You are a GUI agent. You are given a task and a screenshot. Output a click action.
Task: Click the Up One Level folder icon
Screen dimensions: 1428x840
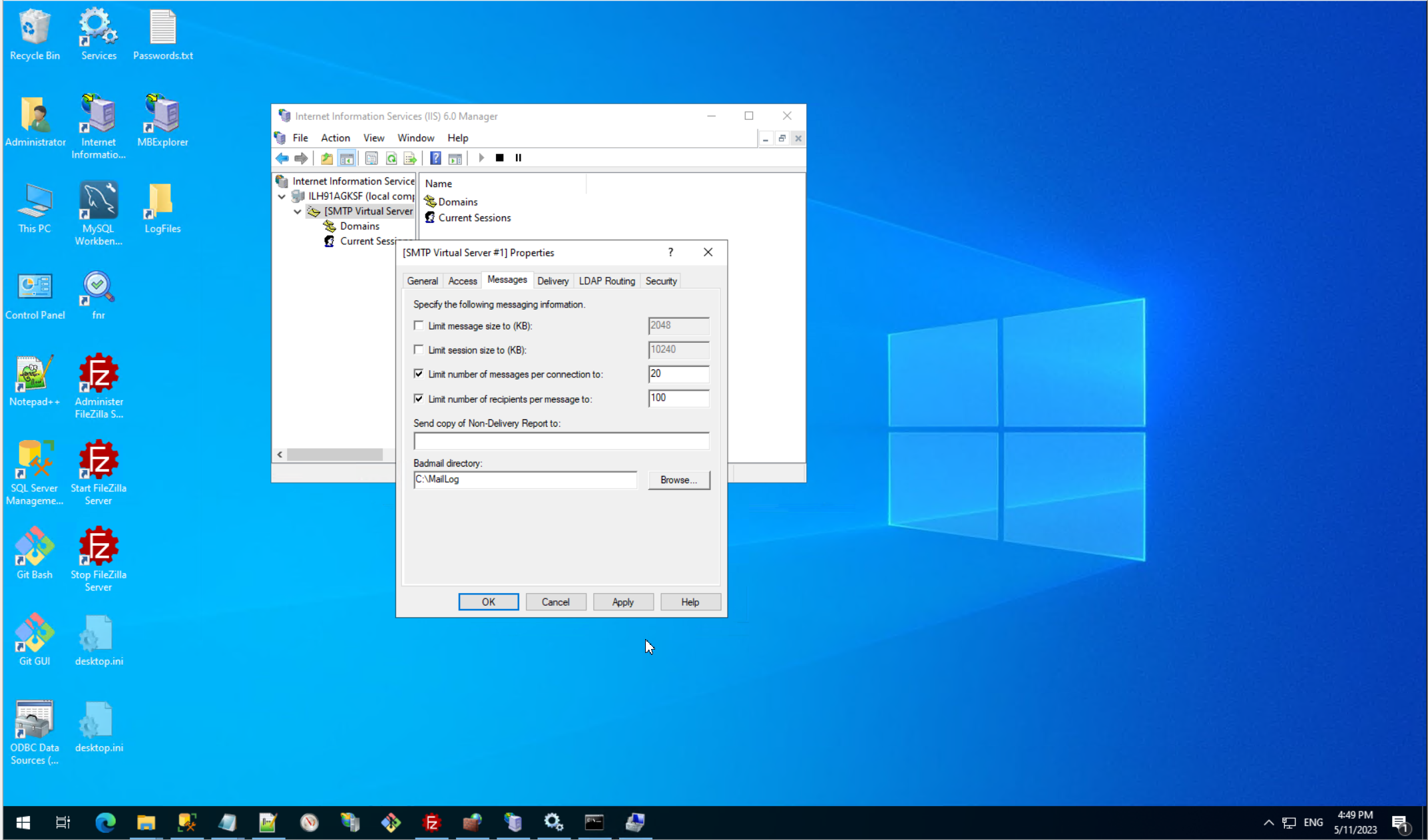(326, 158)
